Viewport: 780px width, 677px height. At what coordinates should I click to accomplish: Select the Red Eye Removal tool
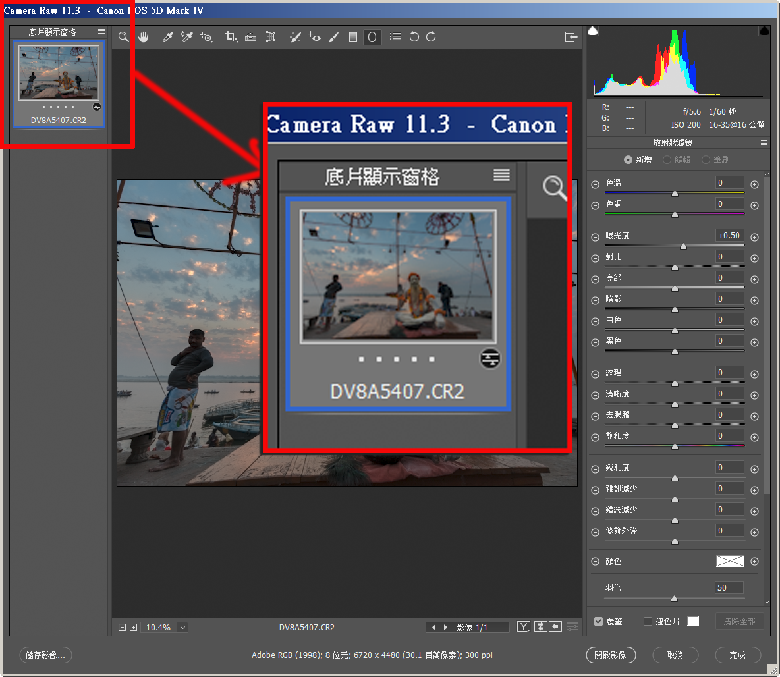coord(315,37)
